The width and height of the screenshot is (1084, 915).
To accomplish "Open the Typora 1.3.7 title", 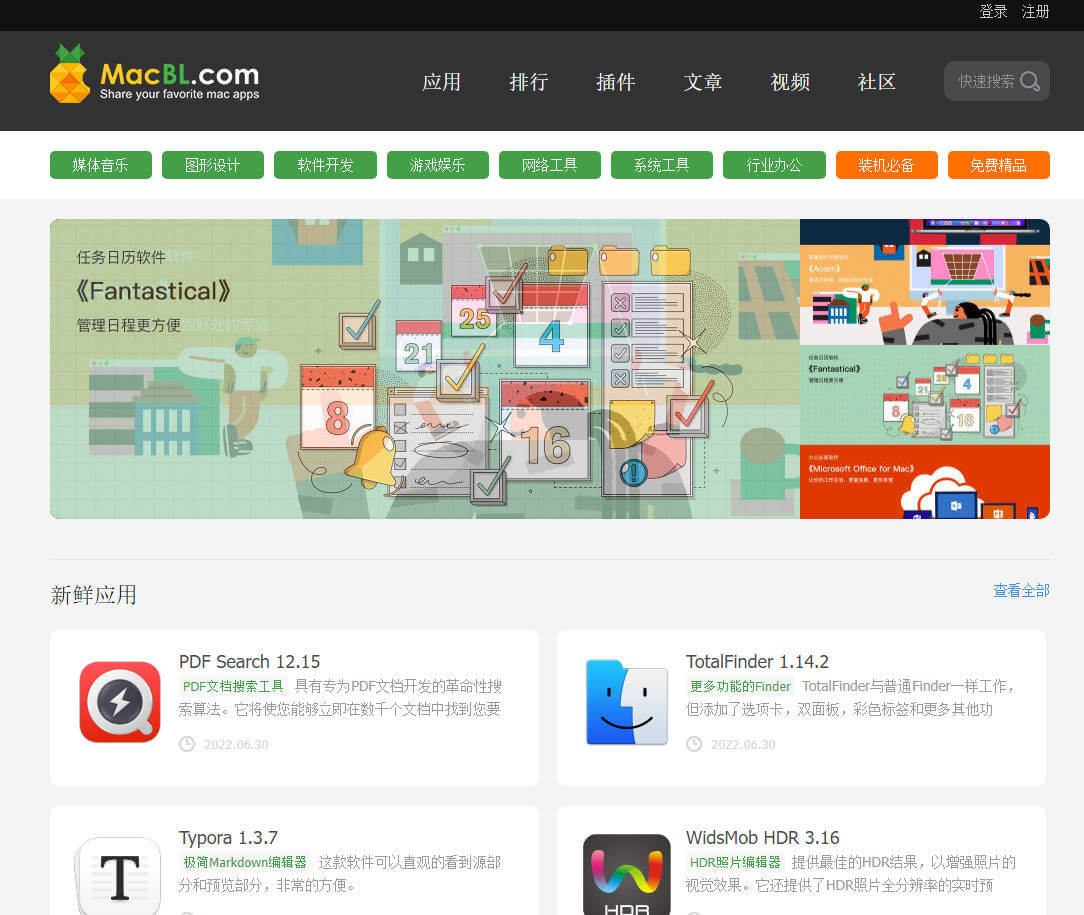I will tap(228, 838).
